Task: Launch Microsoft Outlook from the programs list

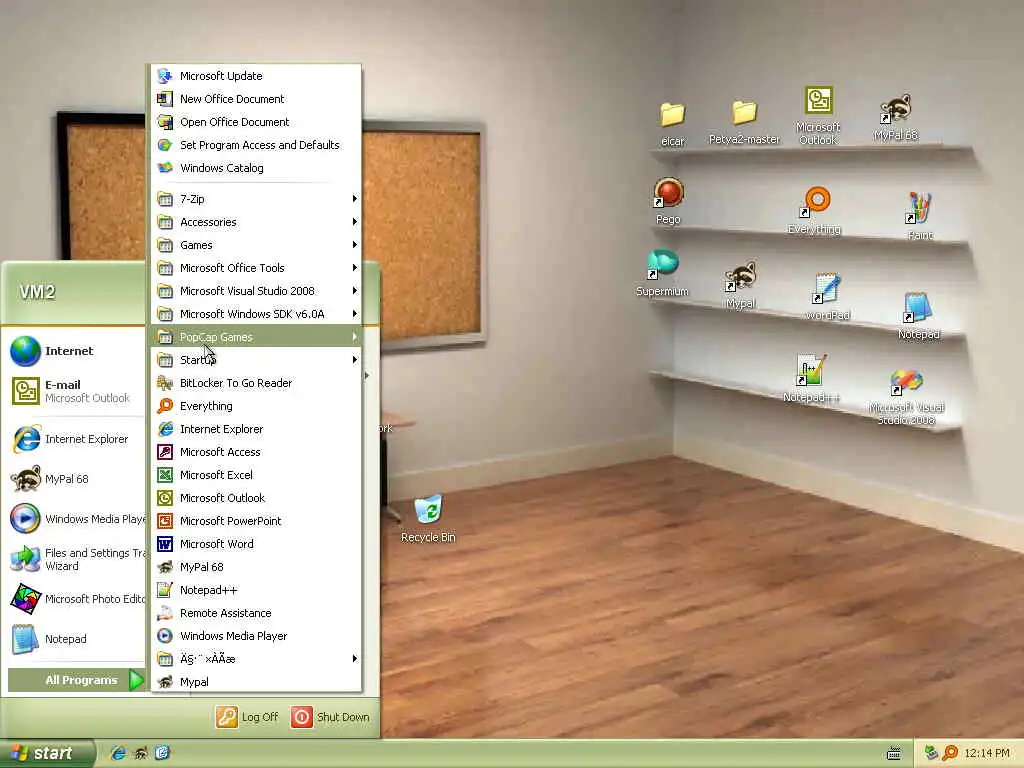Action: click(257, 498)
